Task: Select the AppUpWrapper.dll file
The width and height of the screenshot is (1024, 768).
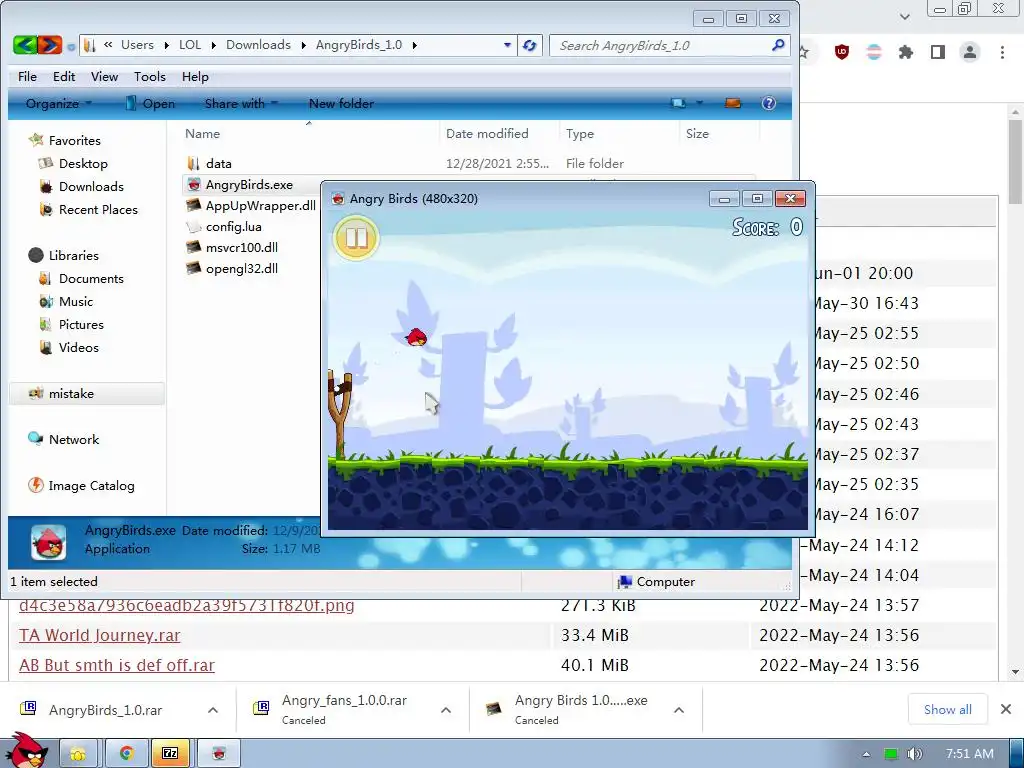Action: click(260, 206)
